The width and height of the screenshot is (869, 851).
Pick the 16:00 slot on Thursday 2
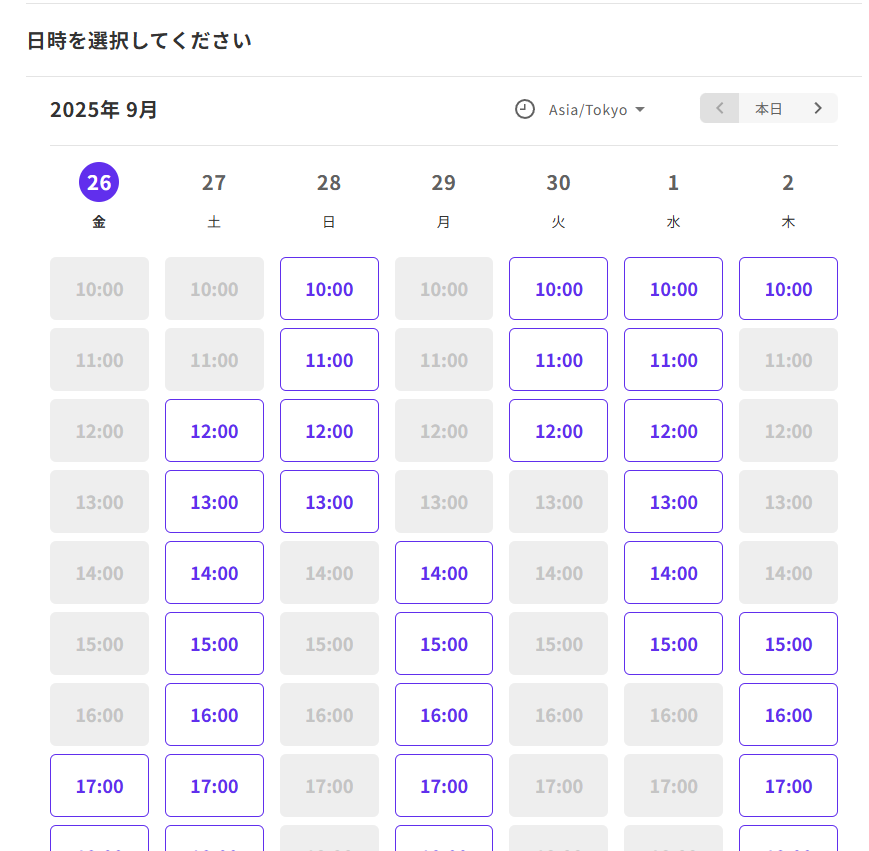point(788,715)
